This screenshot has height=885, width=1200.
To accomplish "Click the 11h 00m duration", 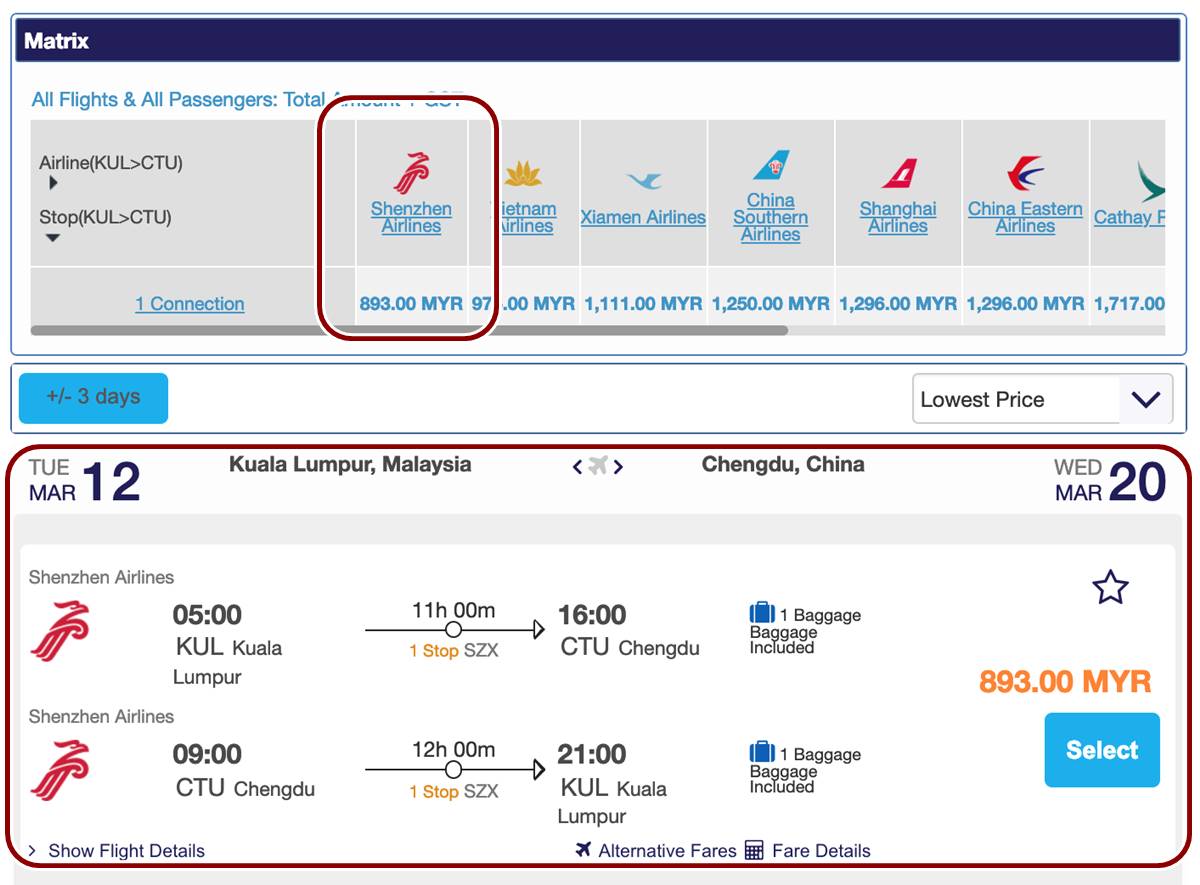I will click(x=453, y=610).
